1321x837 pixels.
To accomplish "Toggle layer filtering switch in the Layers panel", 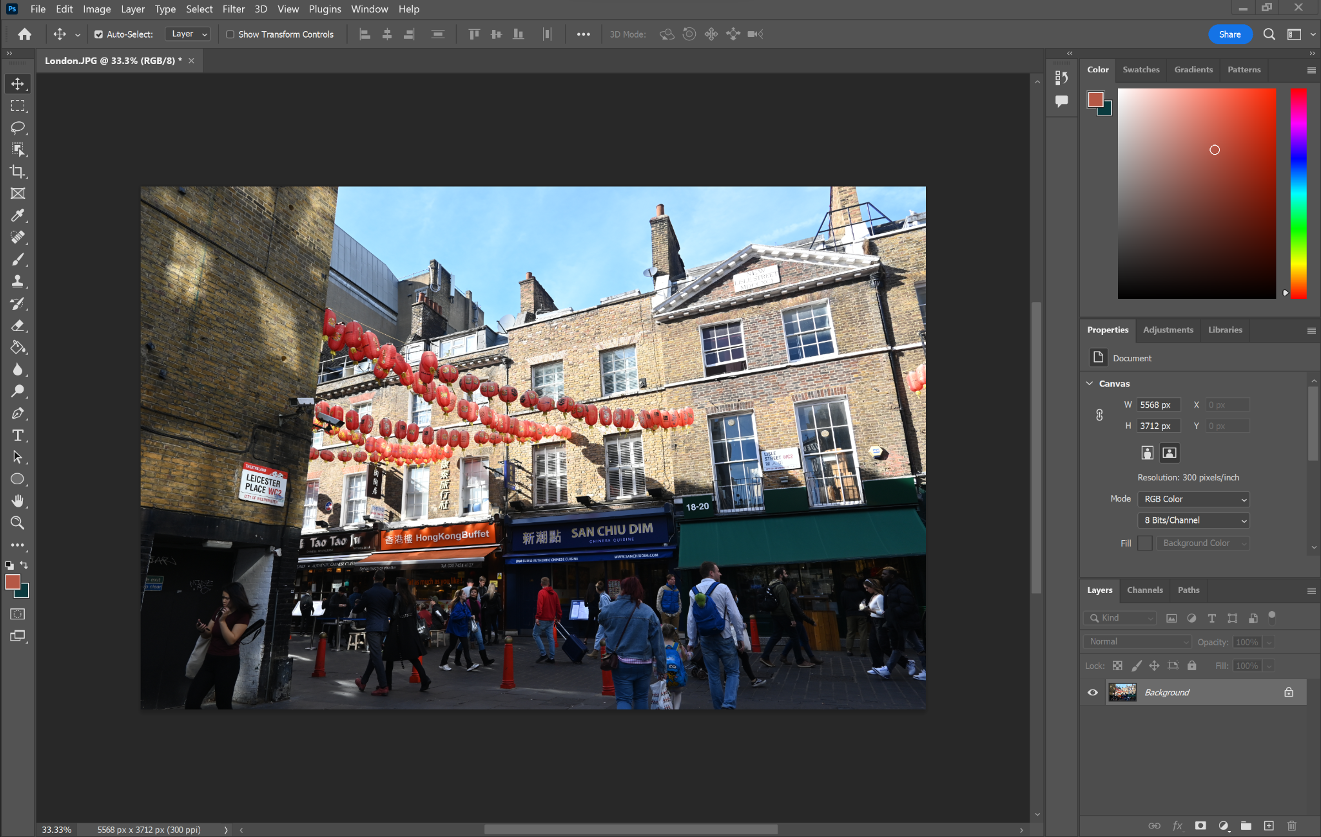I will [x=1272, y=616].
